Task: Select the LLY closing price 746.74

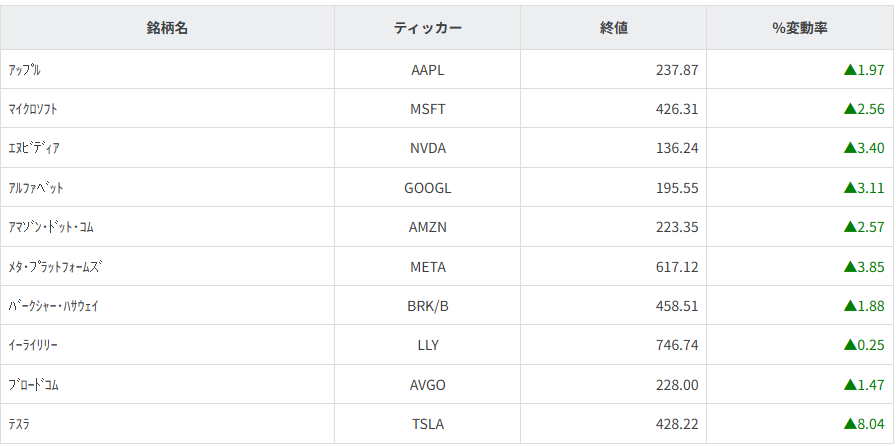Action: pos(677,345)
